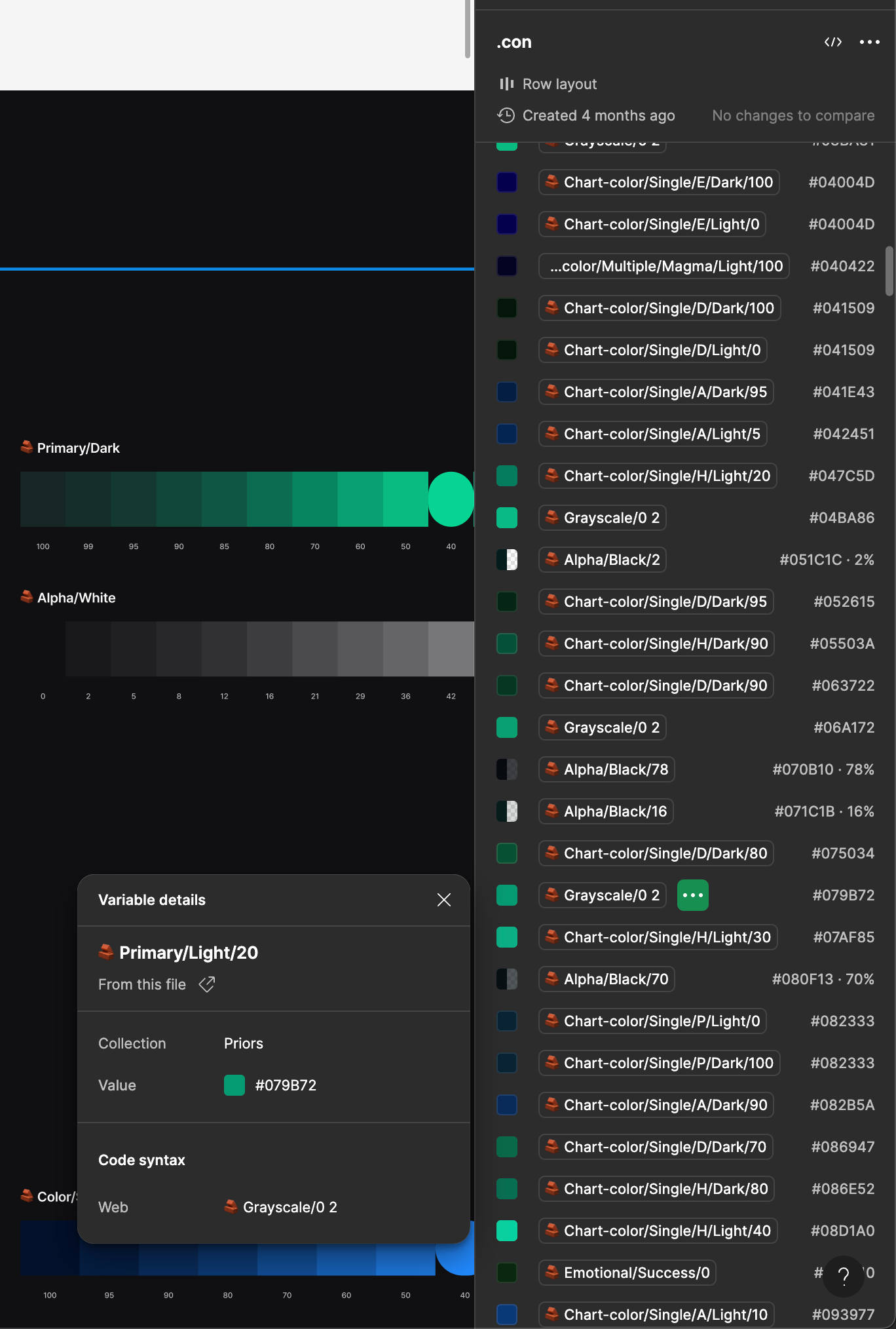Select the Alpha/White 16 swatch
Image resolution: width=896 pixels, height=1329 pixels.
coord(270,649)
